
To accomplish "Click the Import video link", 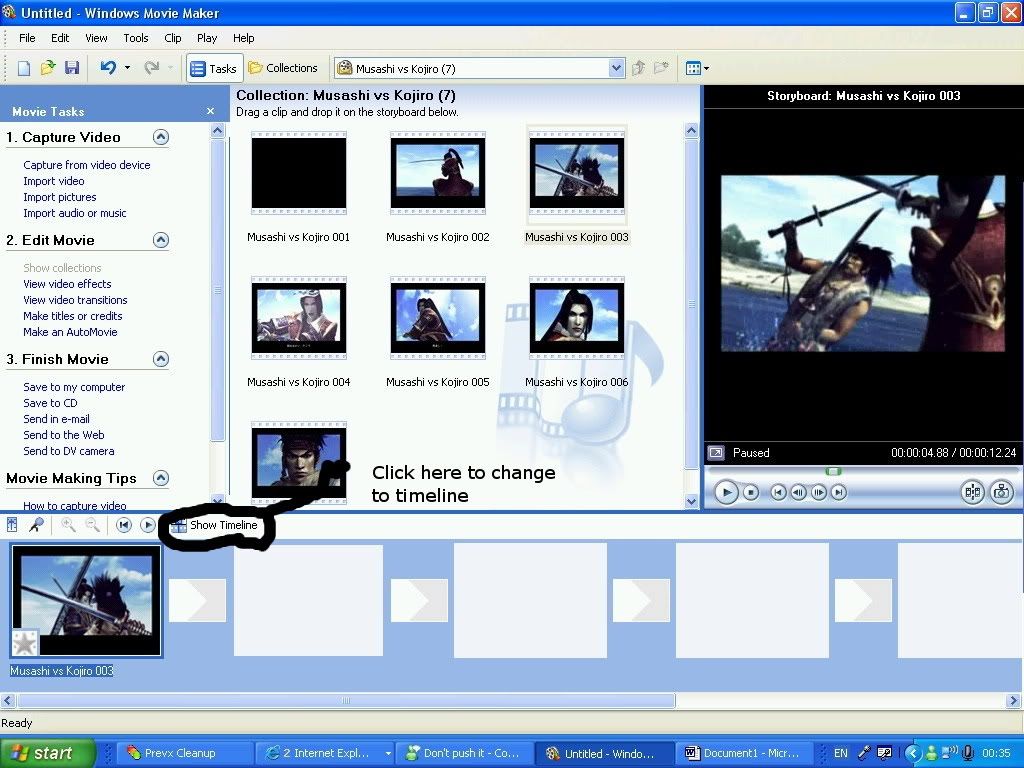I will (x=54, y=181).
